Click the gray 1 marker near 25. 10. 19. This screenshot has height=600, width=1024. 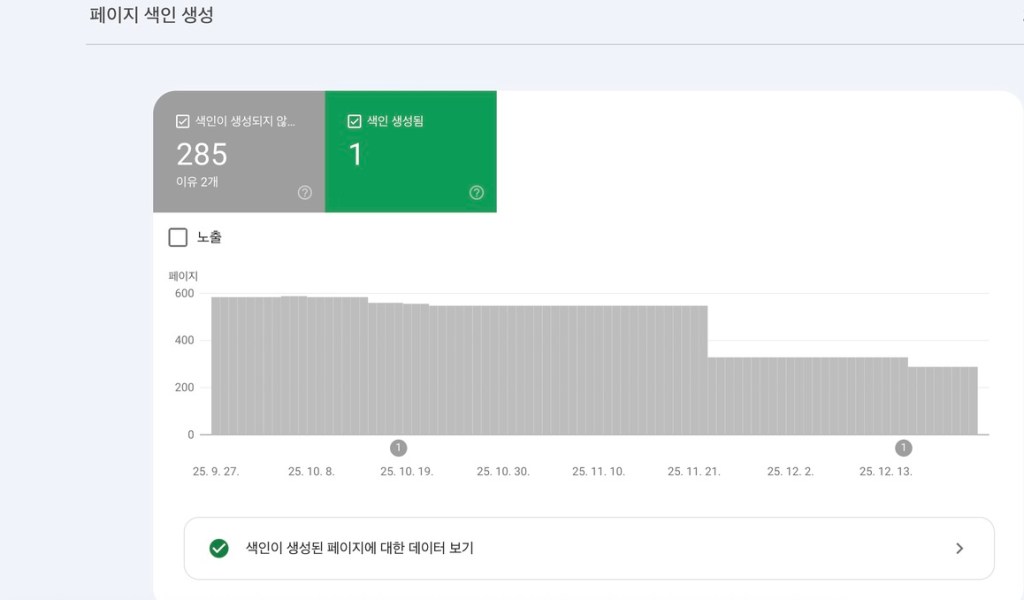point(401,447)
